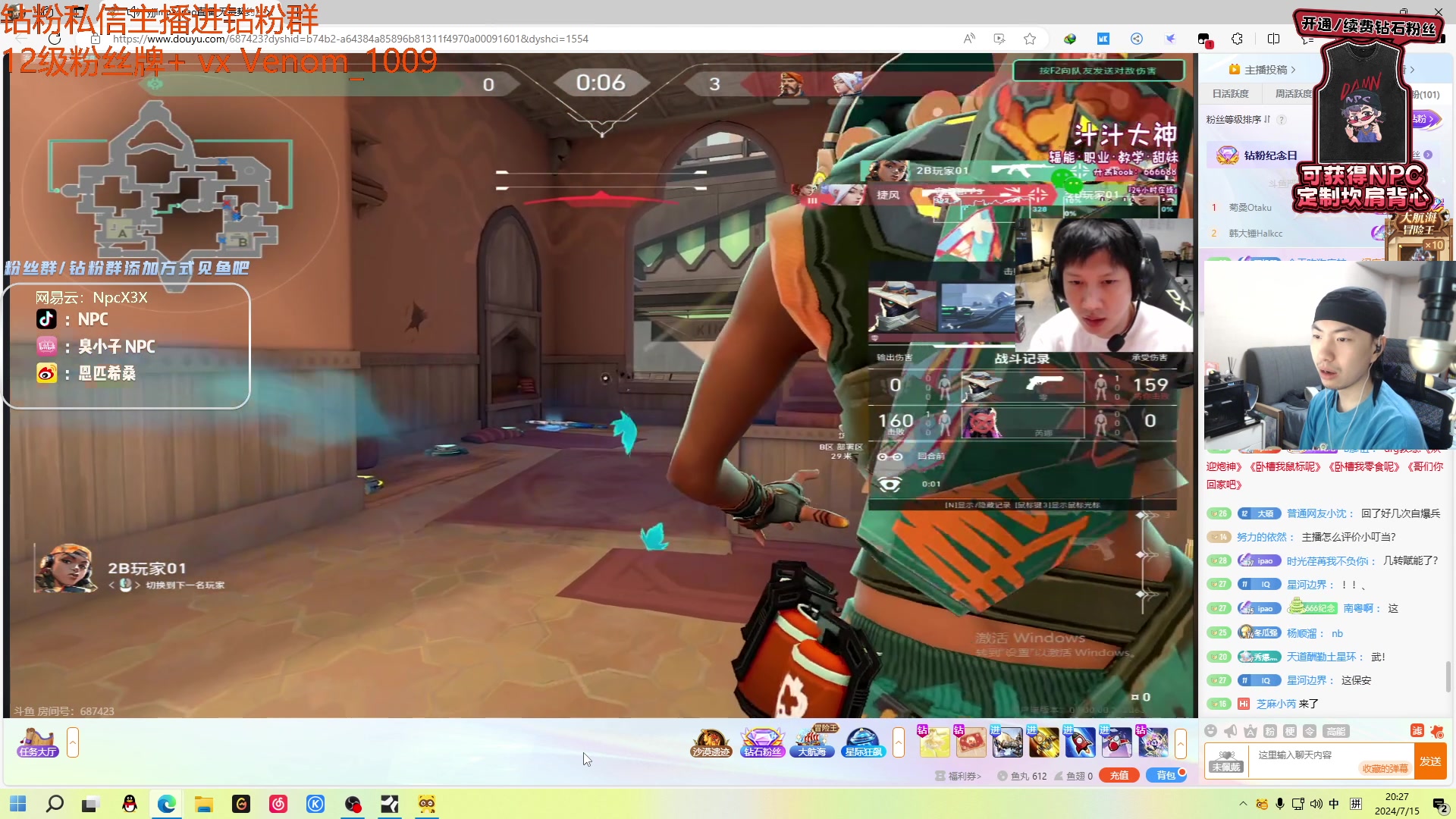
Task: Click the megaphone horn chat icon
Action: (x=1231, y=731)
